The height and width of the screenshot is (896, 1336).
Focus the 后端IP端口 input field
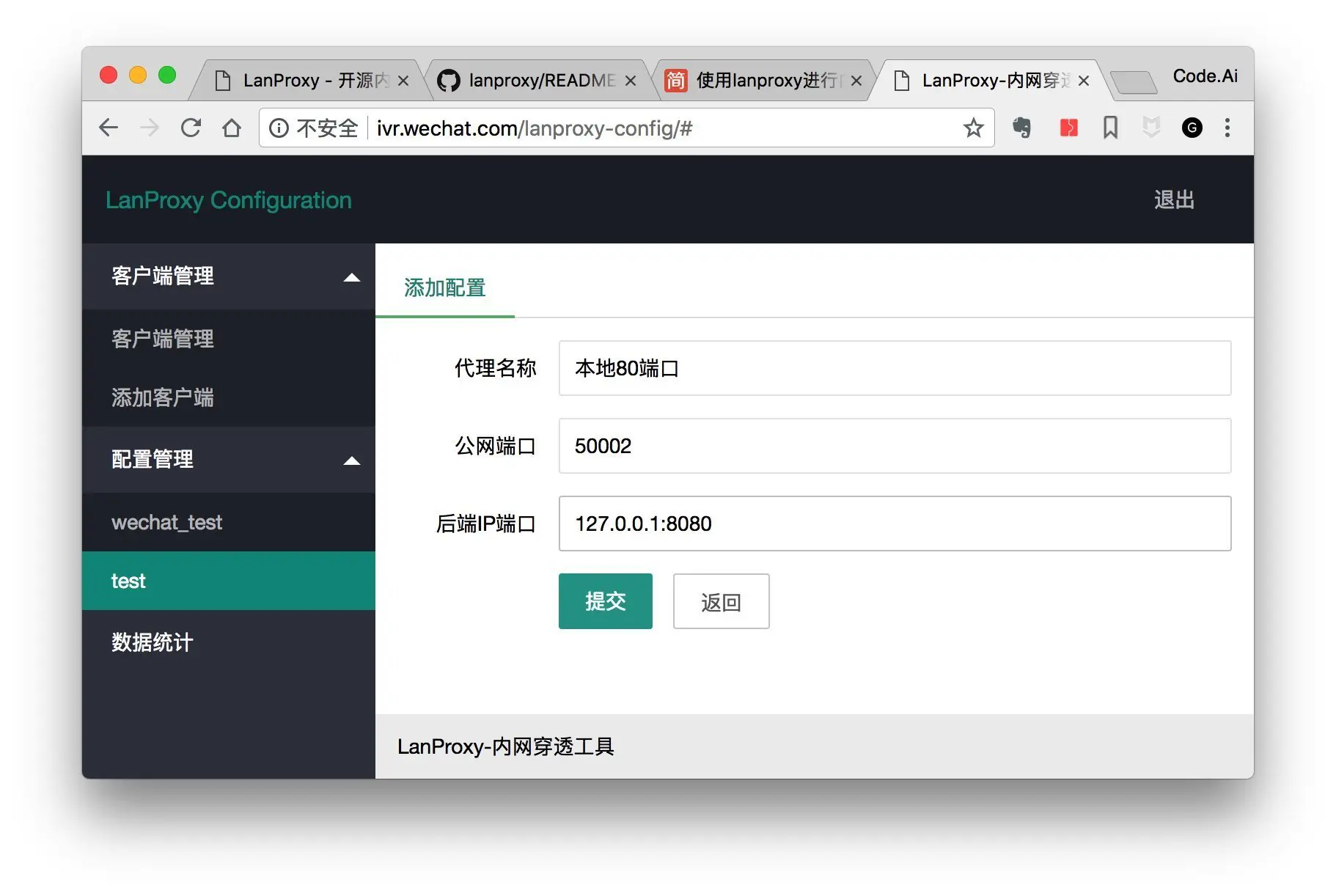(895, 524)
